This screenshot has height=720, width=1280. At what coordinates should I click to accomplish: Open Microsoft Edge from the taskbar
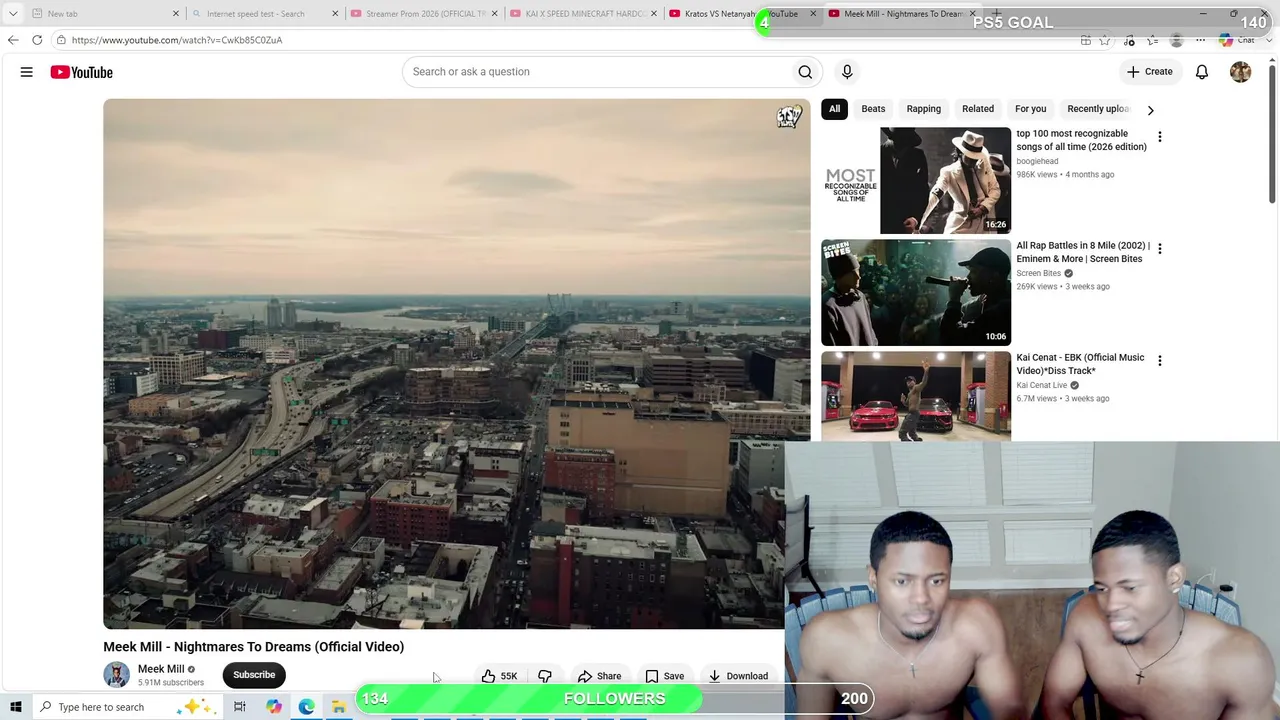(x=307, y=707)
